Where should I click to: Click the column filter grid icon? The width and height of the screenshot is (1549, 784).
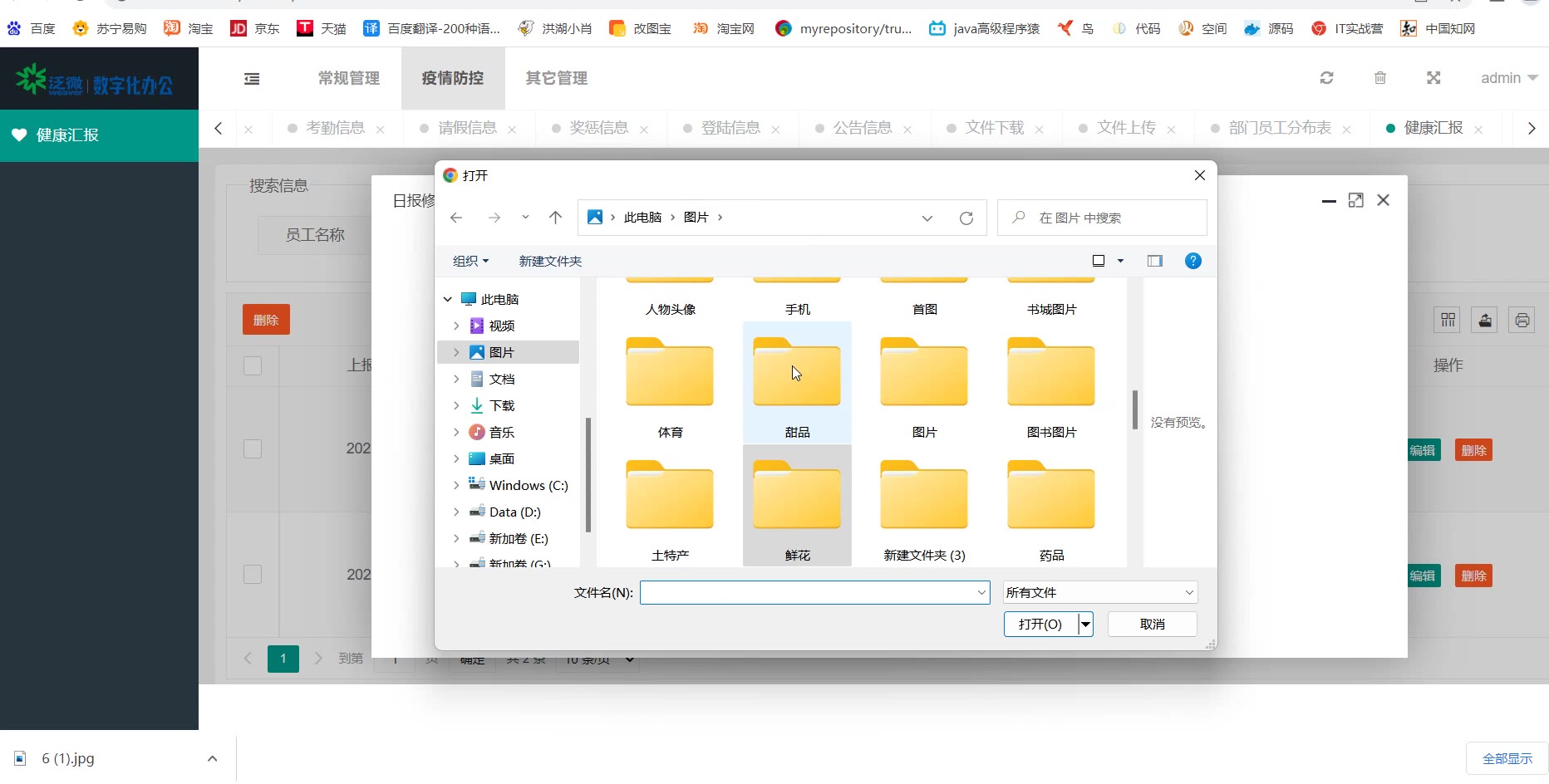click(1448, 320)
